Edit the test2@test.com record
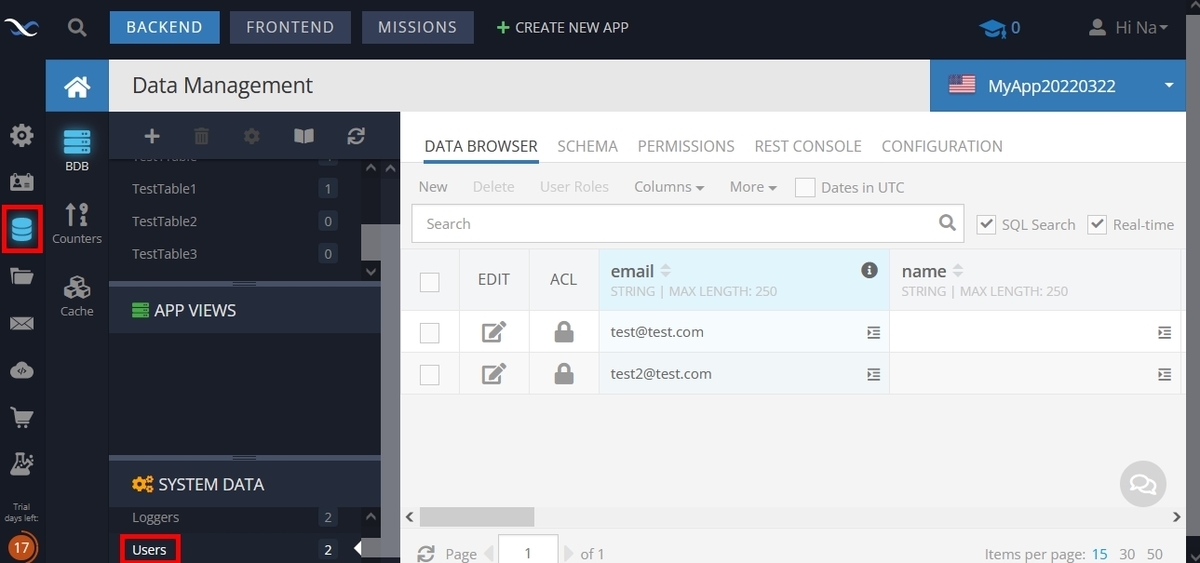Viewport: 1200px width, 563px height. 494,374
